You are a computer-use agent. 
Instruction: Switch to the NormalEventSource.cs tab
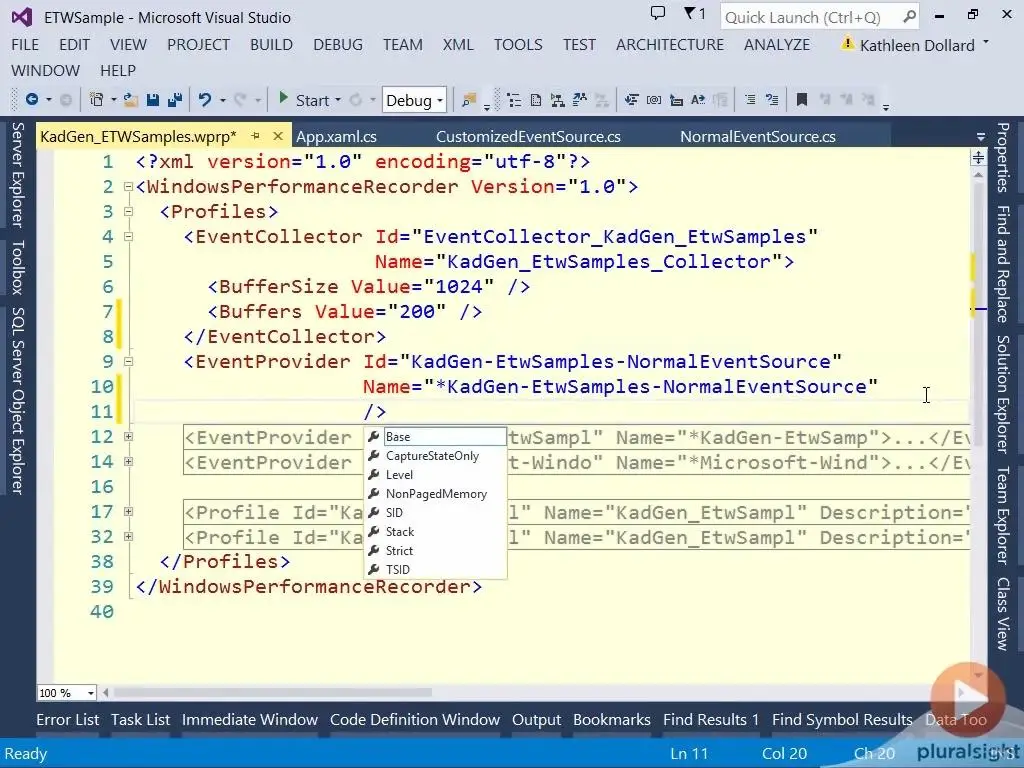758,136
